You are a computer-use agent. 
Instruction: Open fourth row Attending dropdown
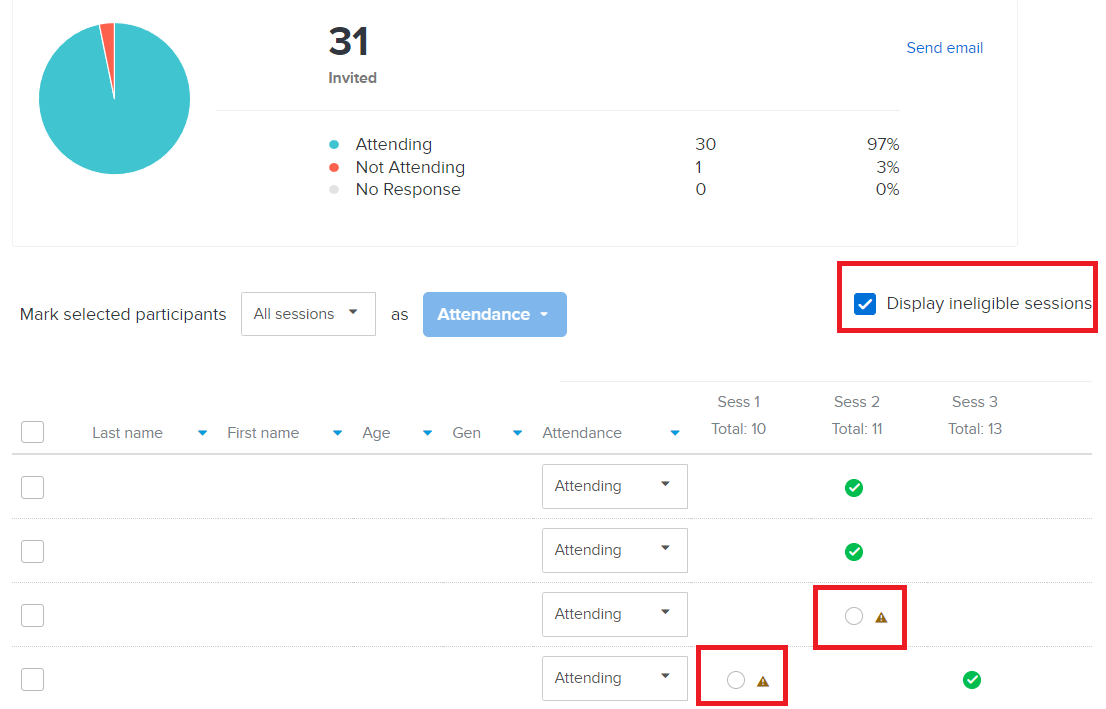point(615,678)
